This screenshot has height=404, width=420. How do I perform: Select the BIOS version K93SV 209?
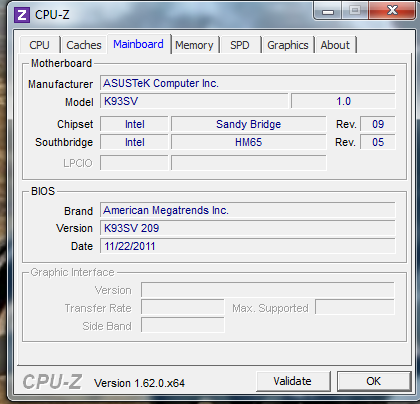(x=248, y=228)
